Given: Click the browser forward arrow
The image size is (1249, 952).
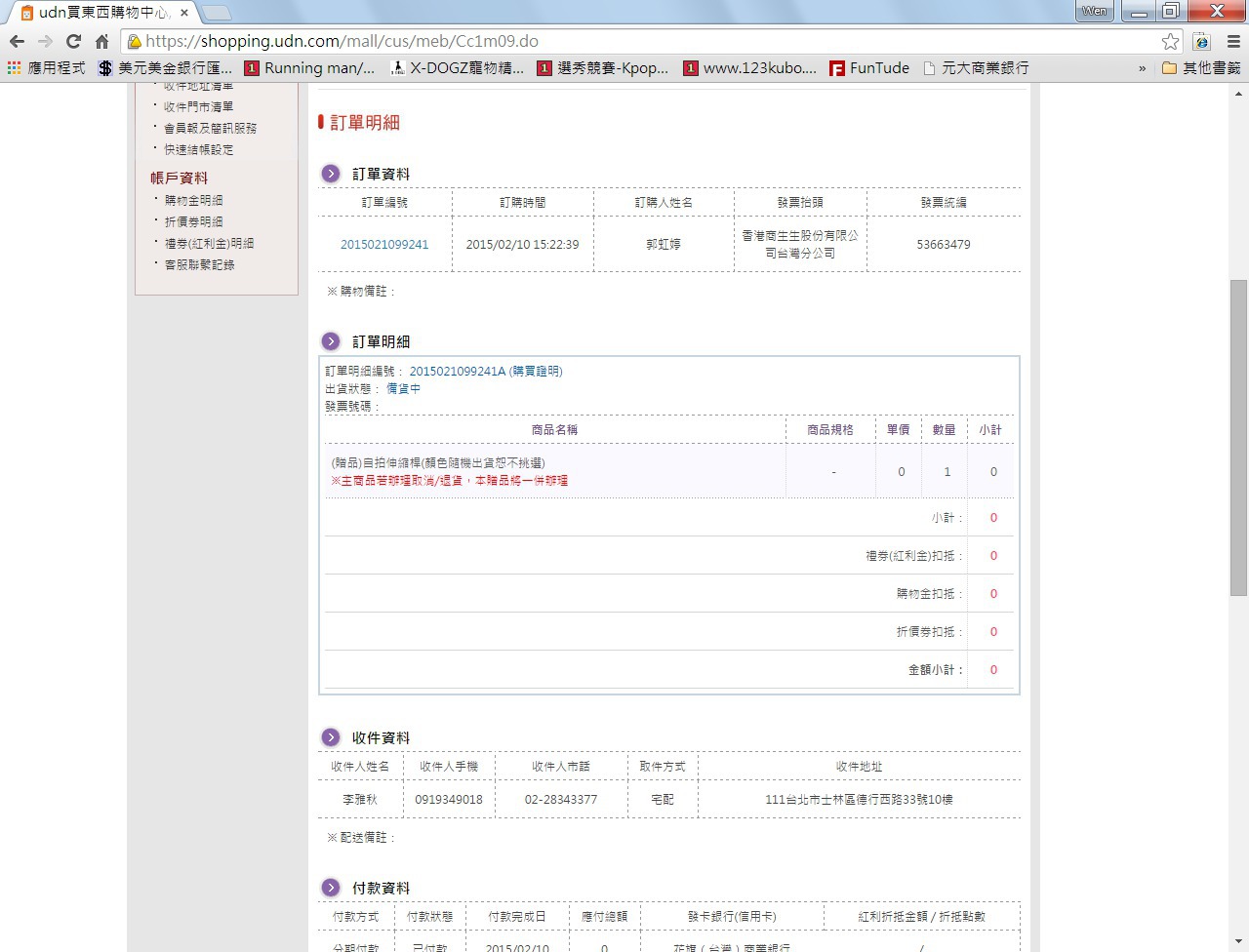Looking at the screenshot, I should click(x=45, y=41).
